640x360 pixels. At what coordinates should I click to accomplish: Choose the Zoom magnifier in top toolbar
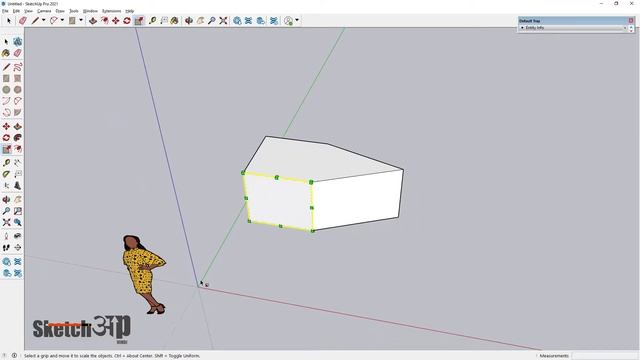coord(211,20)
